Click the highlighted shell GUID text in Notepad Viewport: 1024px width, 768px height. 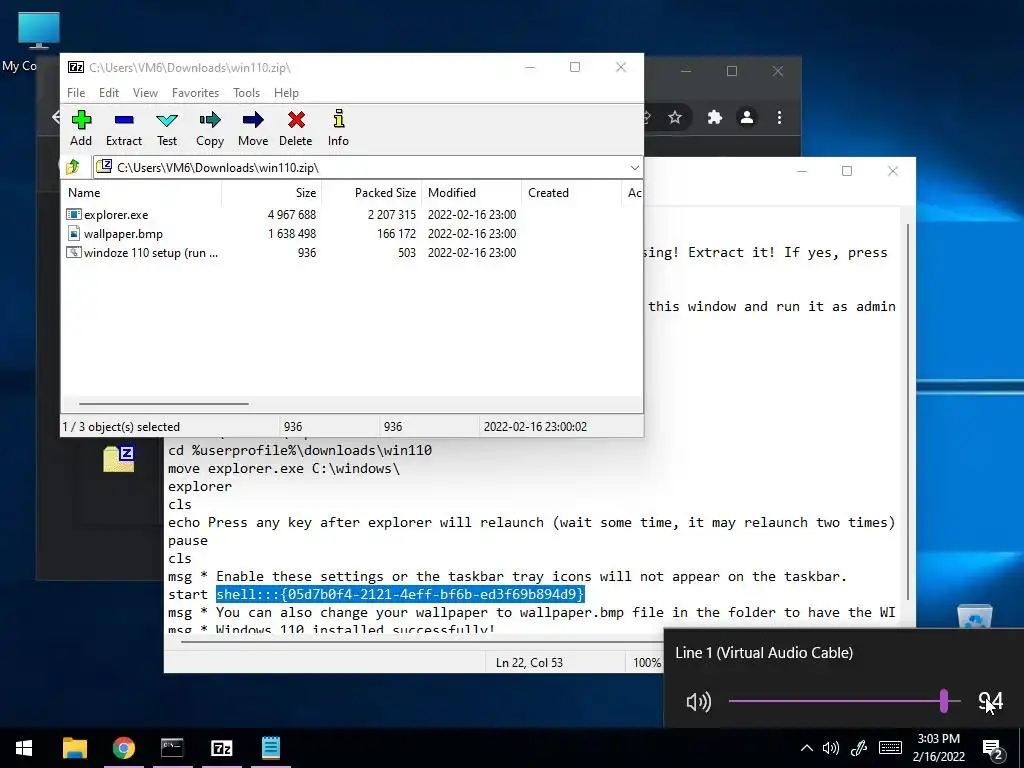400,594
